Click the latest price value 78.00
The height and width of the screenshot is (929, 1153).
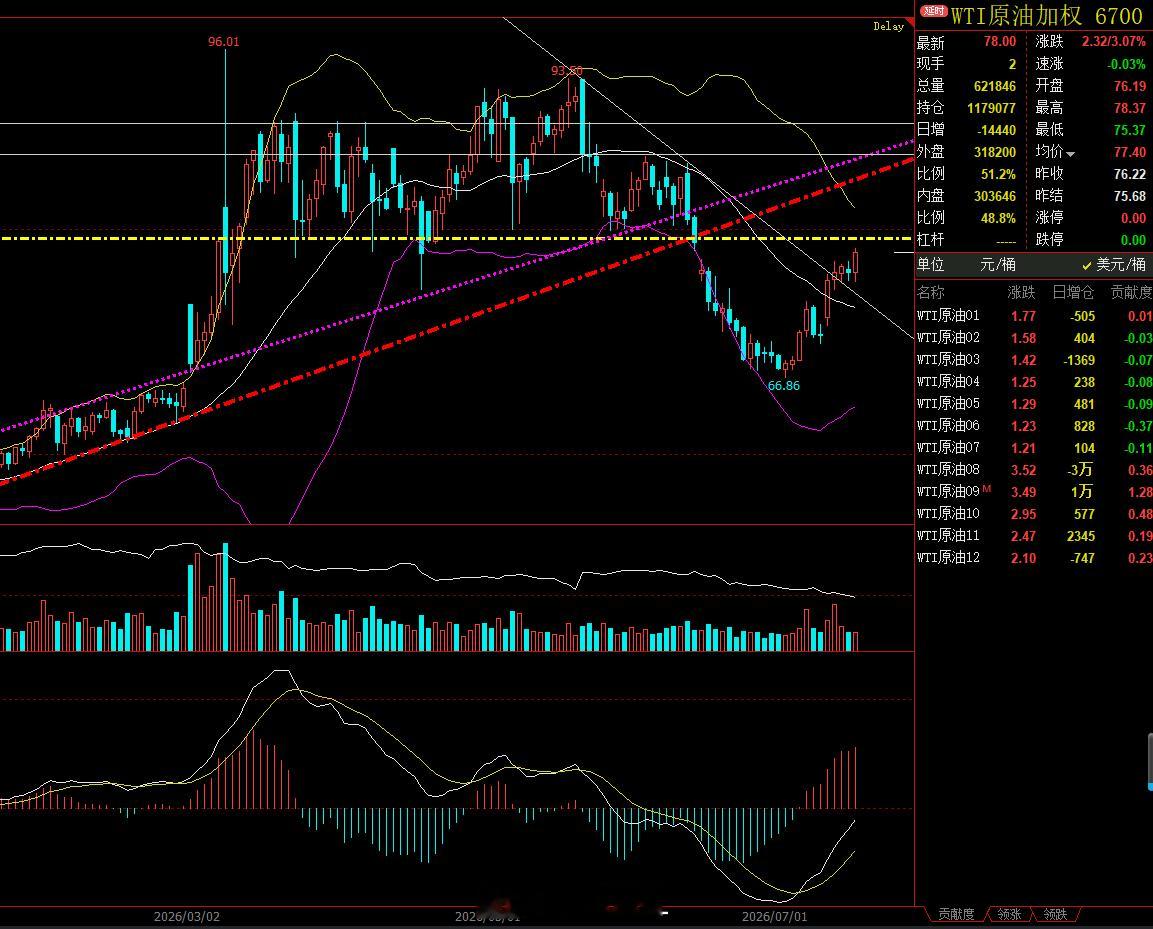(x=1000, y=42)
